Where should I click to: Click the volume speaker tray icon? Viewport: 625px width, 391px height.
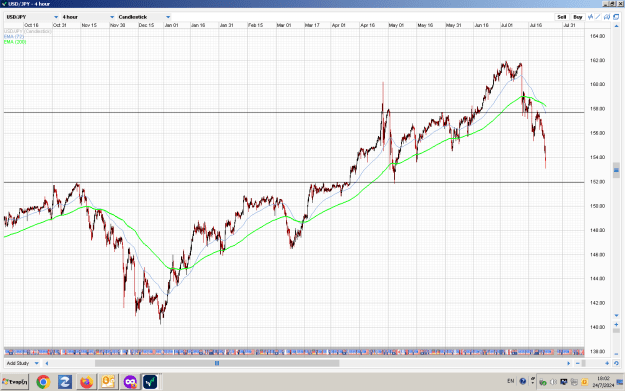[x=553, y=382]
